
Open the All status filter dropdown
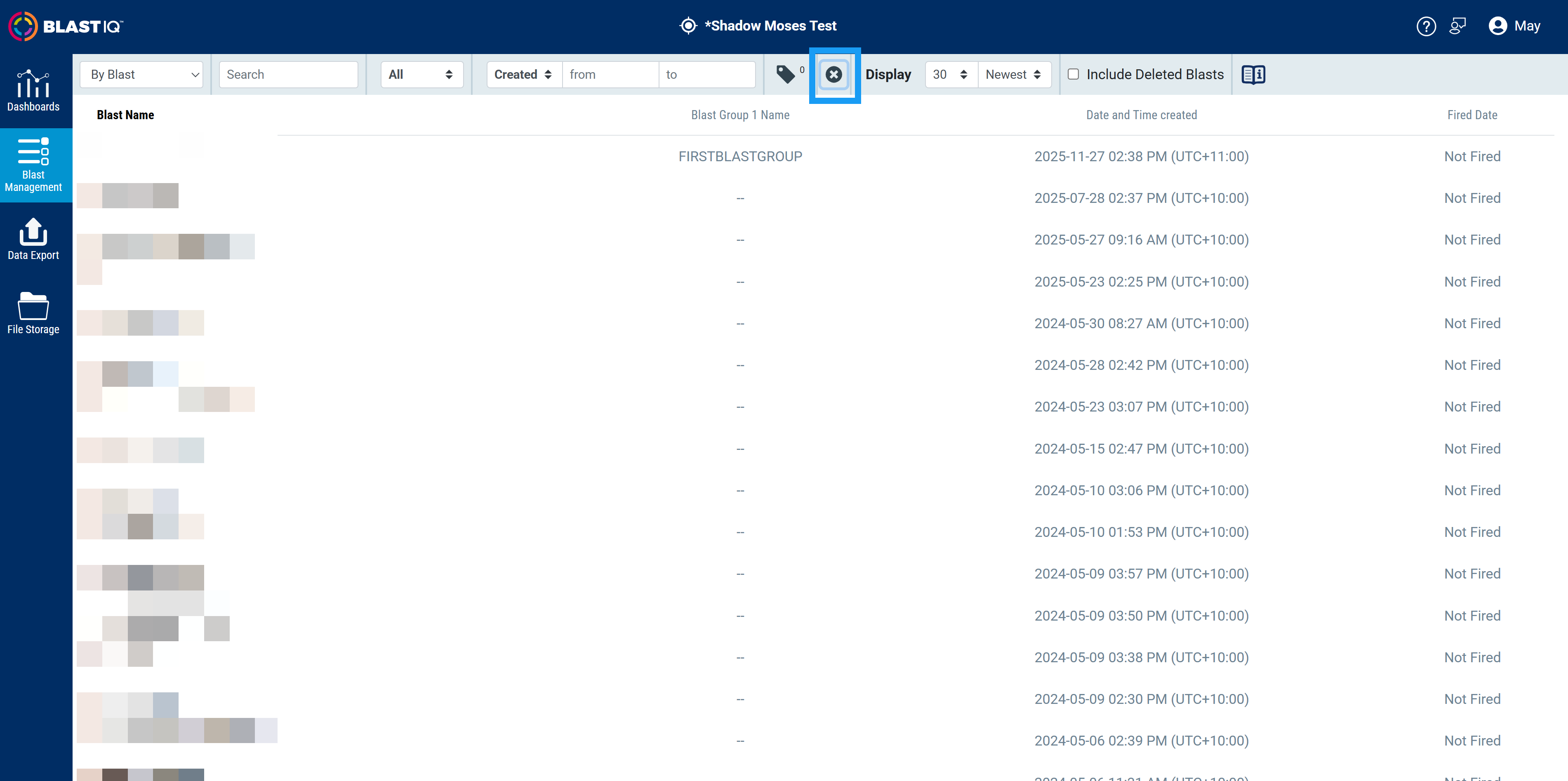pyautogui.click(x=422, y=74)
